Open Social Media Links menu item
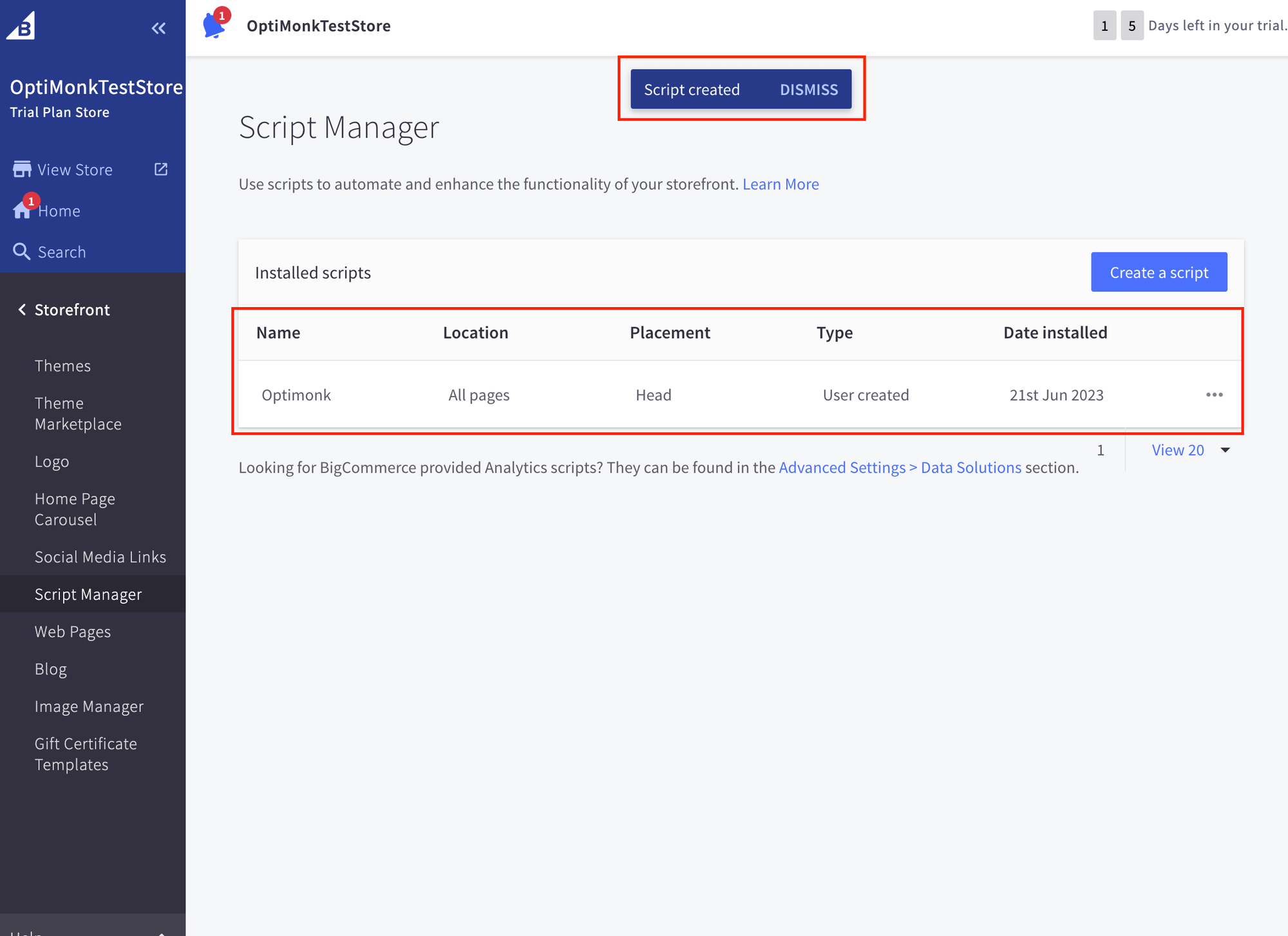Viewport: 1288px width, 936px height. [100, 557]
